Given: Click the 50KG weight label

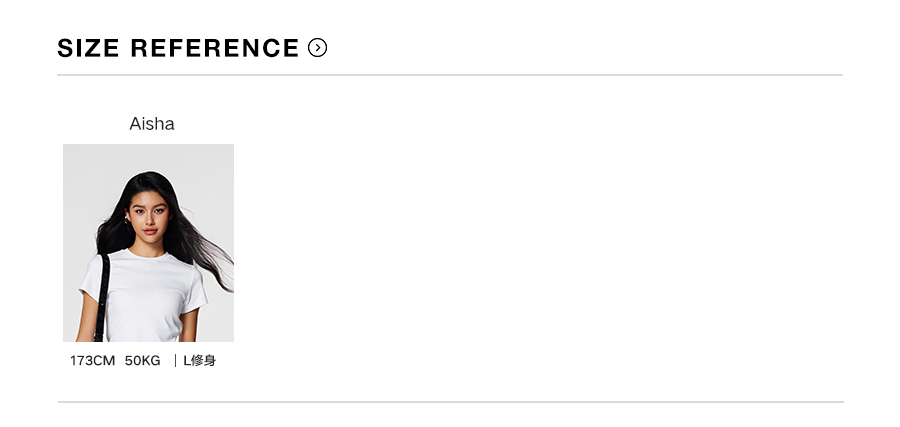Looking at the screenshot, I should [x=142, y=361].
